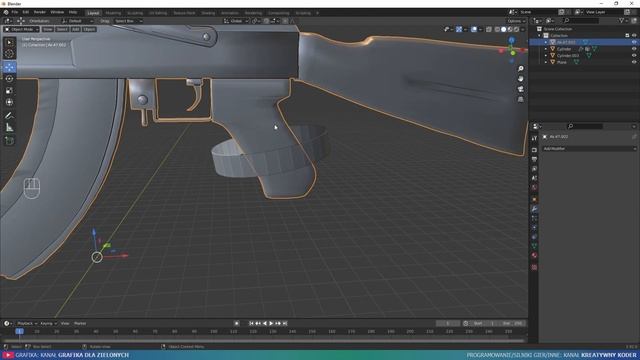Hide the Cylinder.001 object via eye icon

[634, 56]
